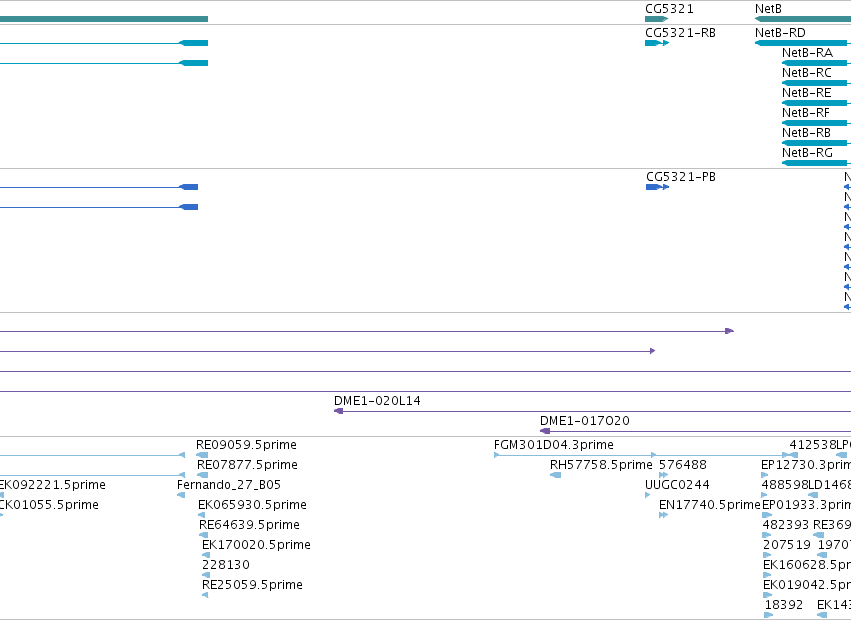Select the UUGC0244 label
Image resolution: width=851 pixels, height=620 pixels.
tap(677, 485)
